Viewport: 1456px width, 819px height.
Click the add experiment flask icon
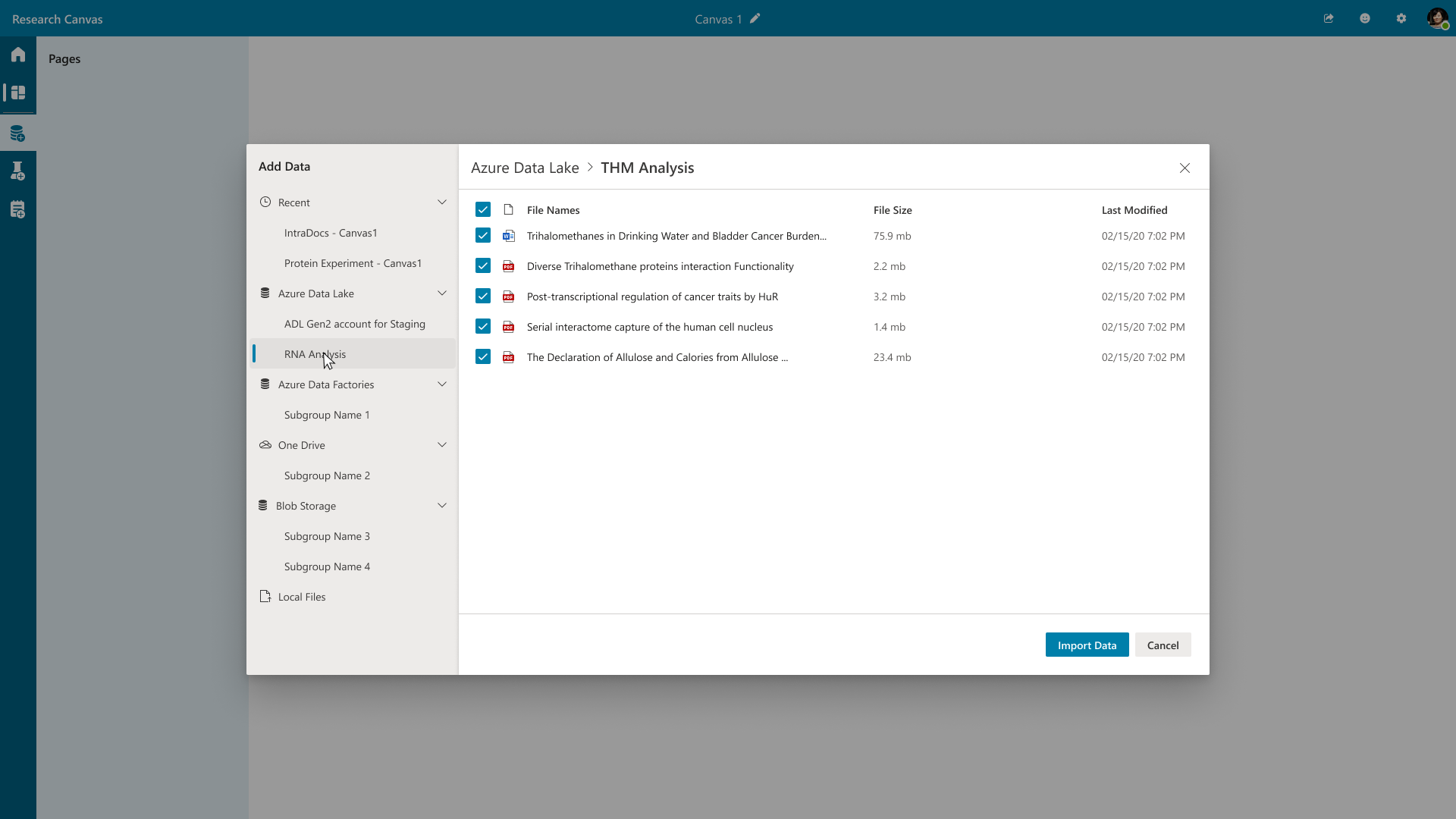tap(18, 171)
